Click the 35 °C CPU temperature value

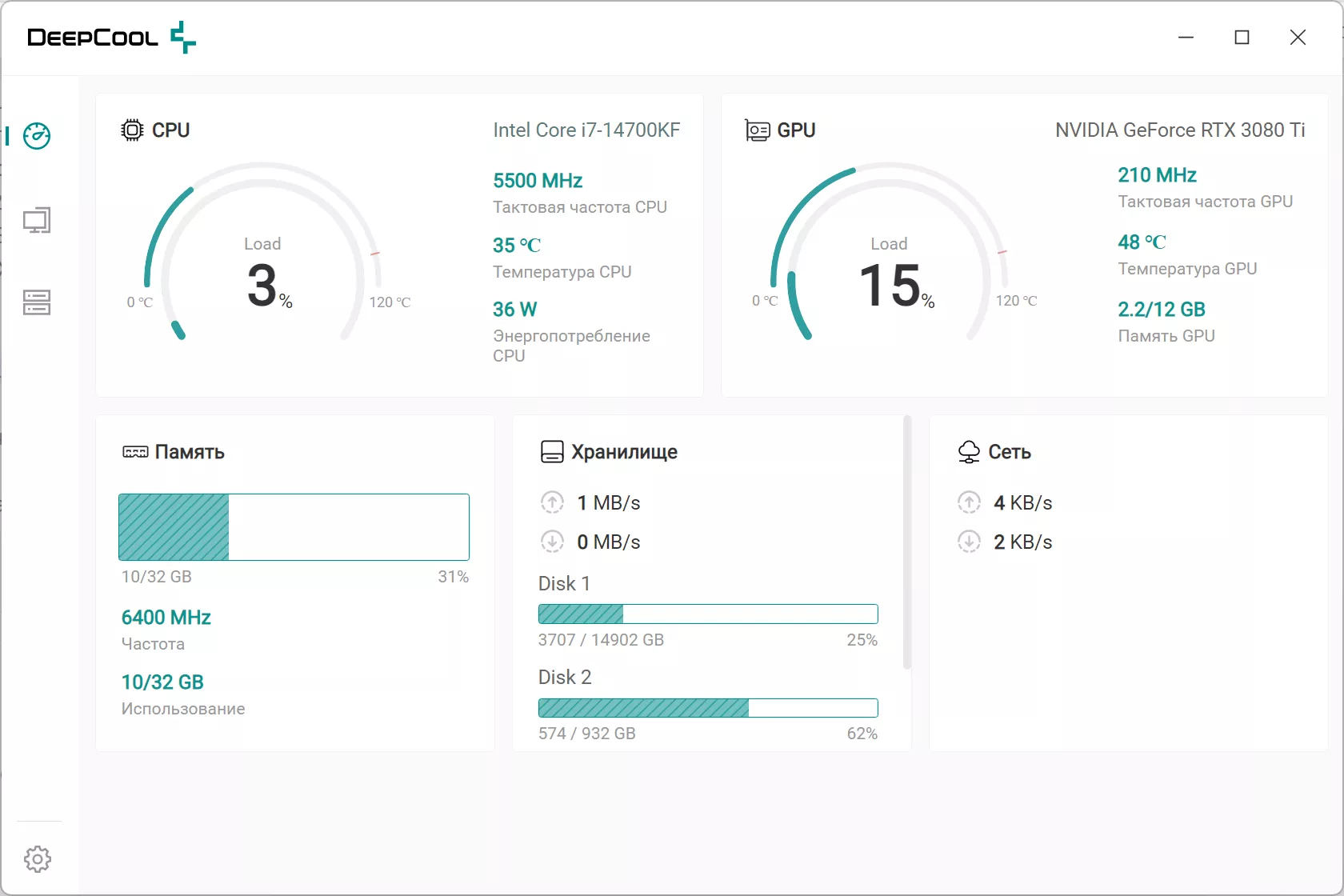coord(517,246)
